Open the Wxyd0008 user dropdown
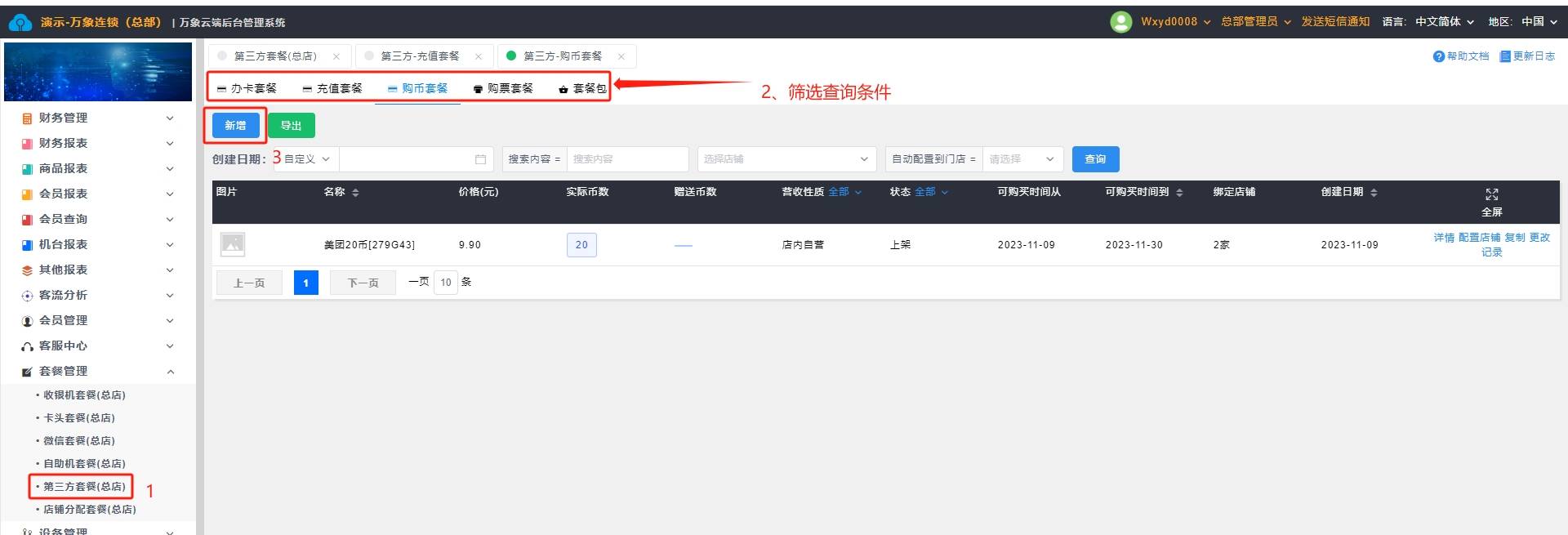The width and height of the screenshot is (1568, 535). pos(1175,22)
